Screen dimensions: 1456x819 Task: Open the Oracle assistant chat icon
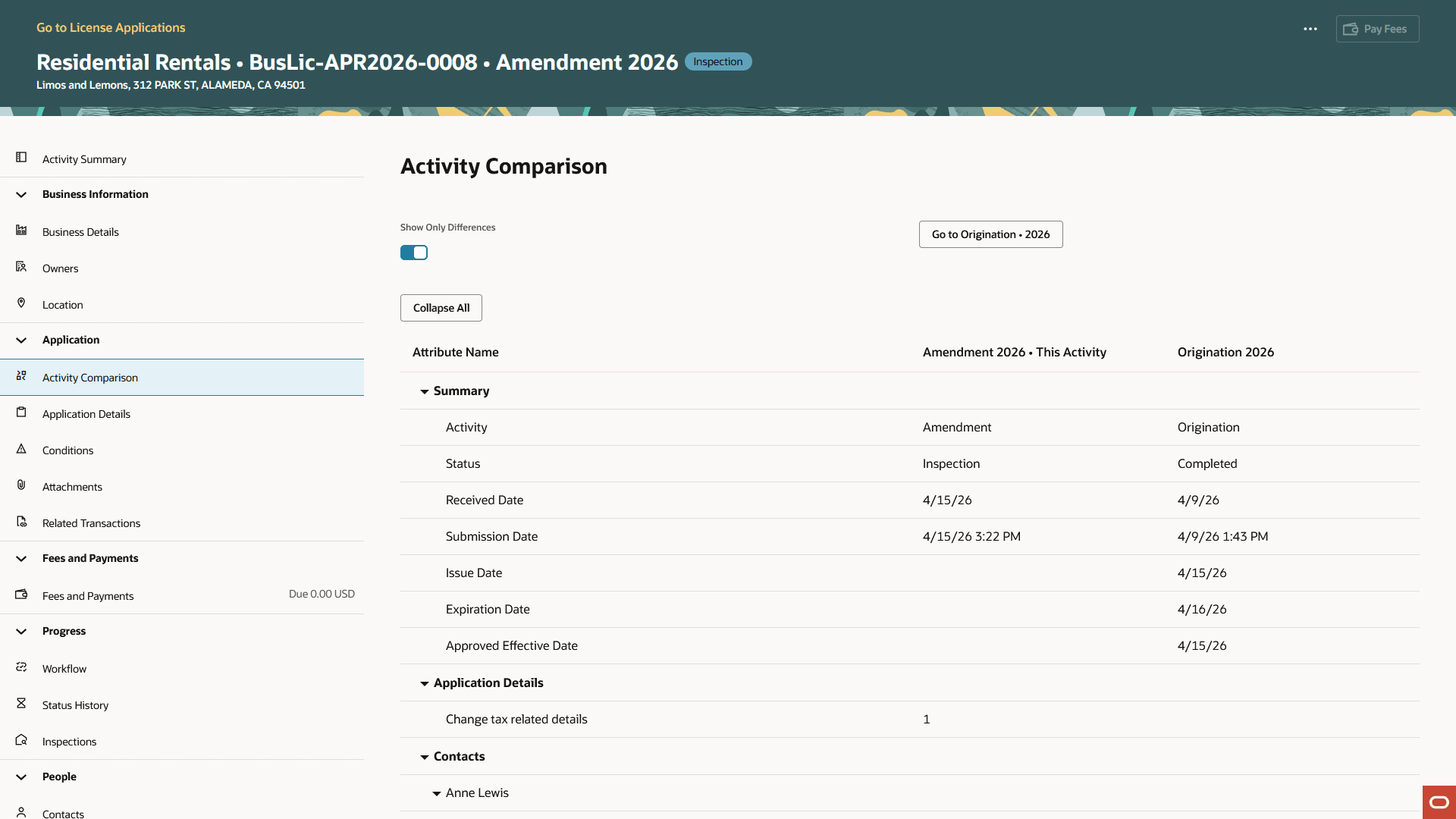[1439, 802]
